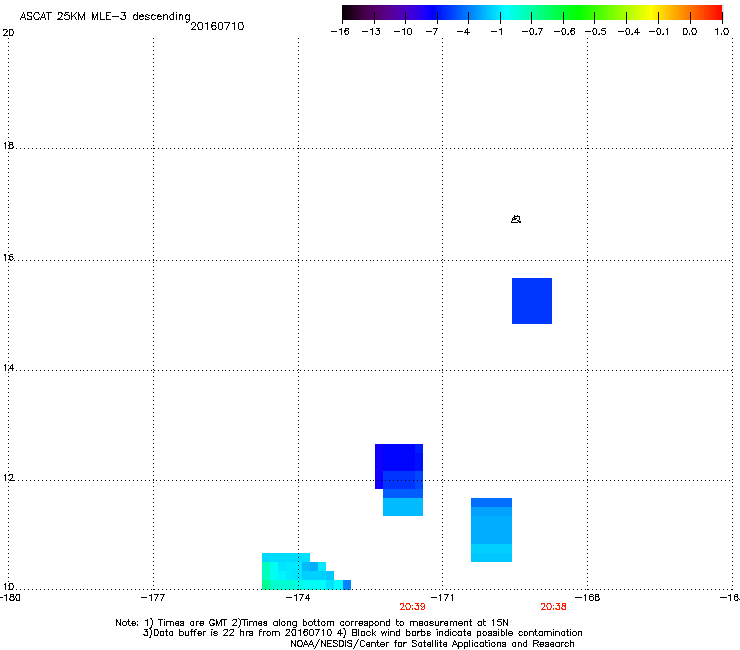Click the latitude axis label 16

click(x=8, y=257)
